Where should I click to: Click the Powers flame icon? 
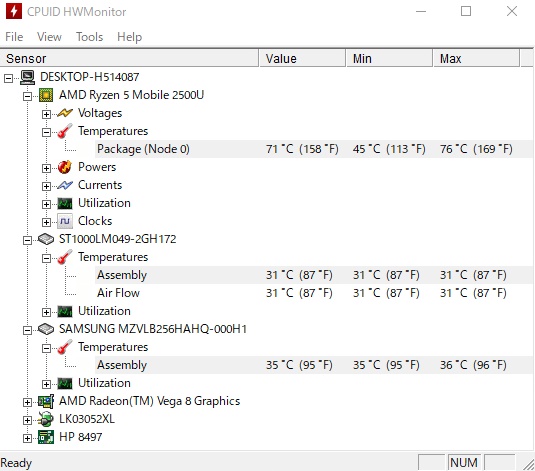64,167
